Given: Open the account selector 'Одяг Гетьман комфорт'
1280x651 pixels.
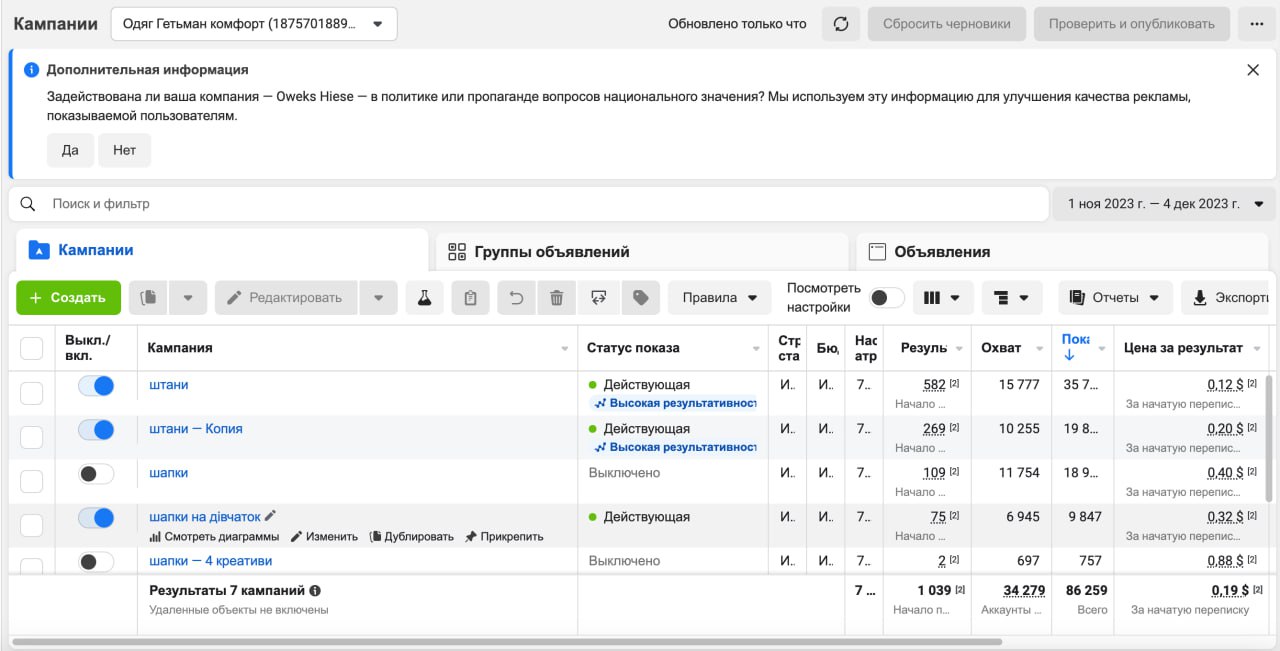Looking at the screenshot, I should [x=253, y=24].
